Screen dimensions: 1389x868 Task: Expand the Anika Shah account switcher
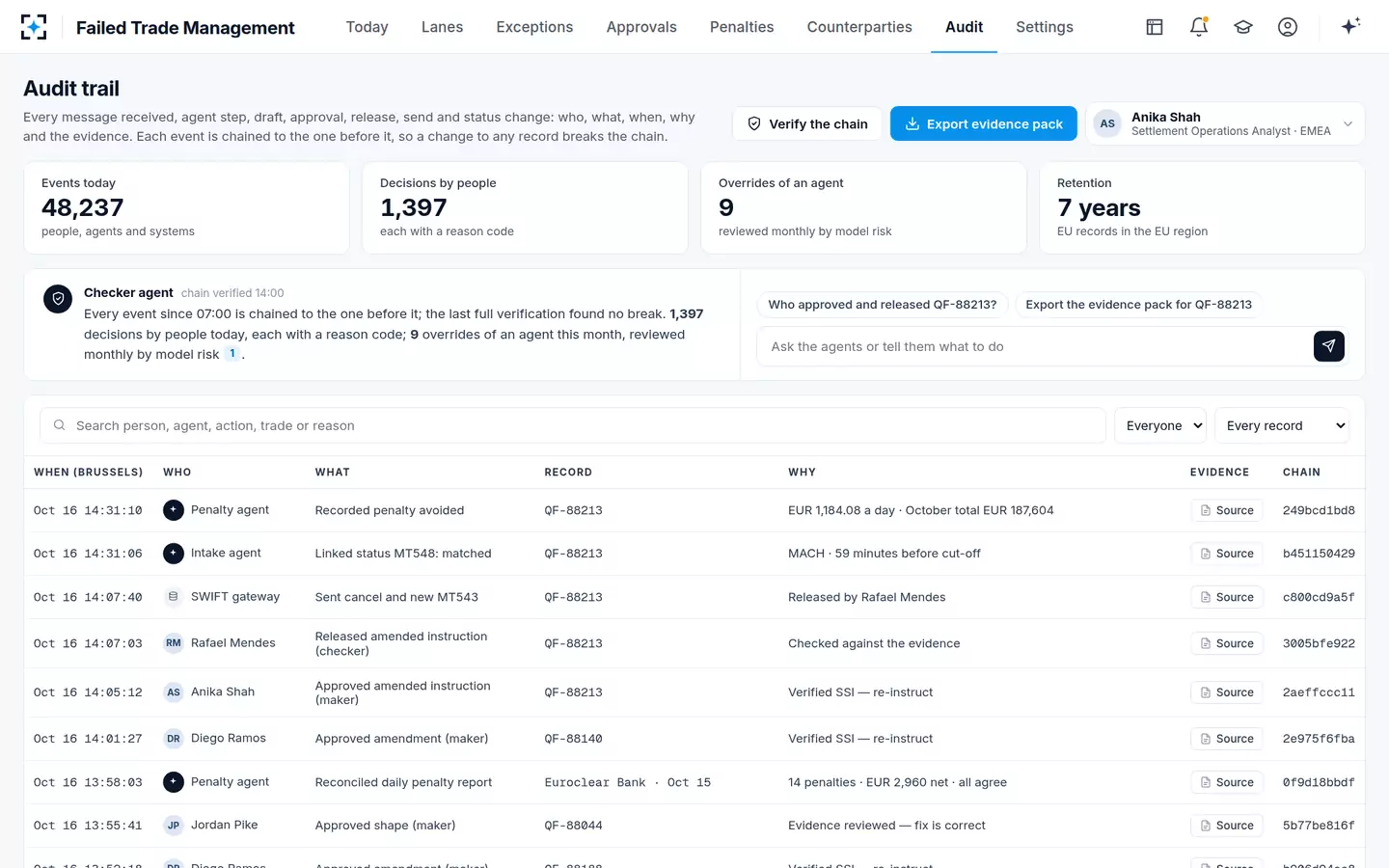click(1225, 123)
